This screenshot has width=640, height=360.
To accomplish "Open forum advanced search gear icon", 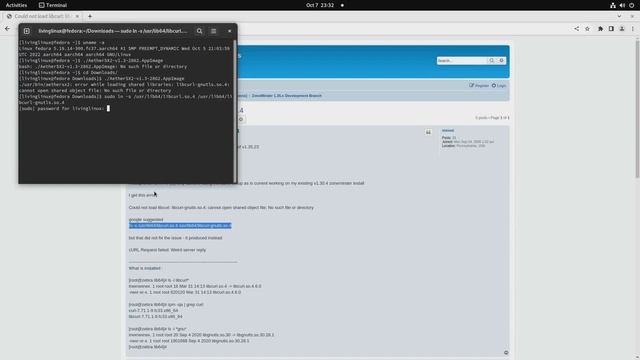I will tap(502, 60).
